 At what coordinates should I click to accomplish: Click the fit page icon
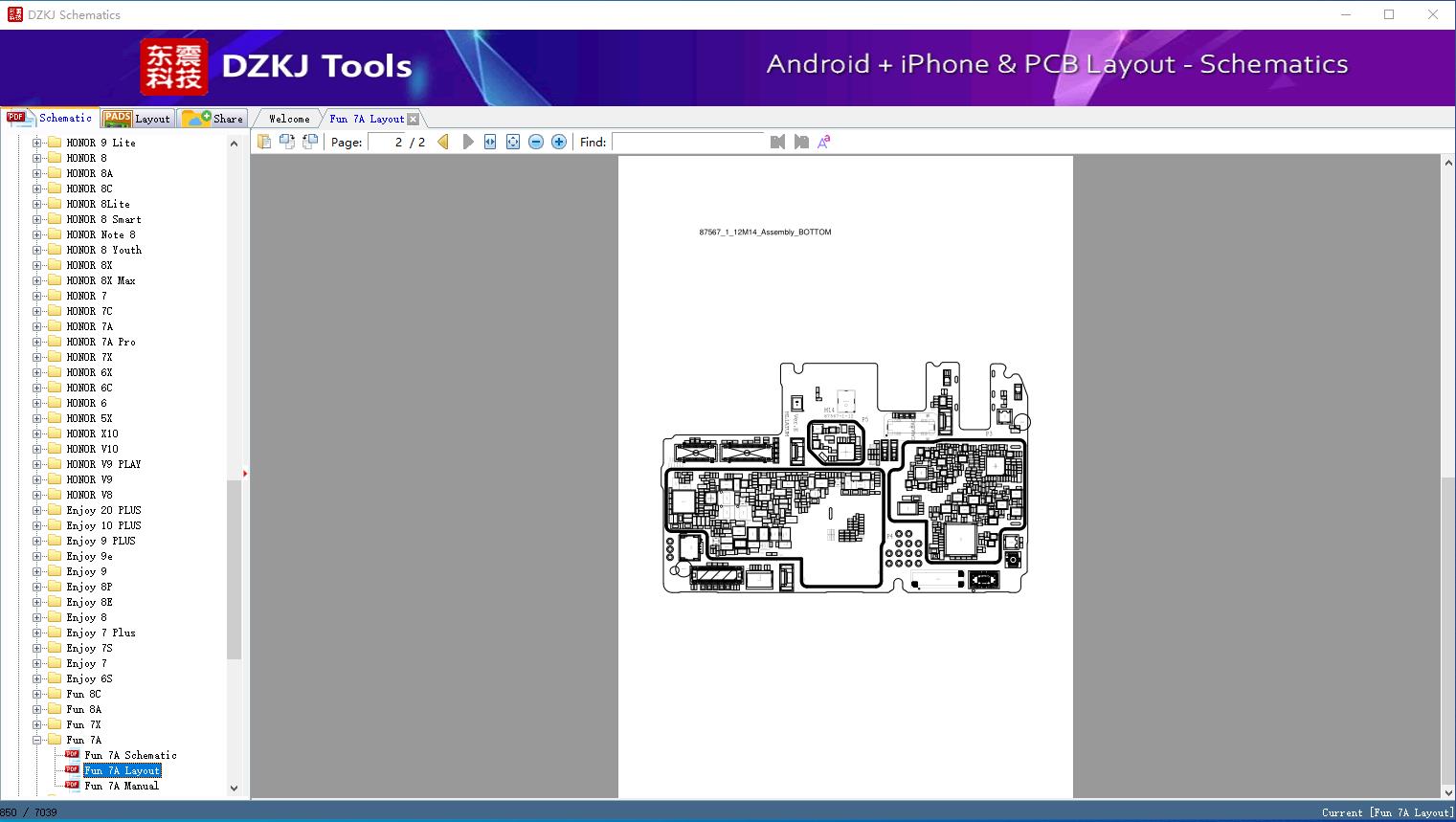pos(513,142)
